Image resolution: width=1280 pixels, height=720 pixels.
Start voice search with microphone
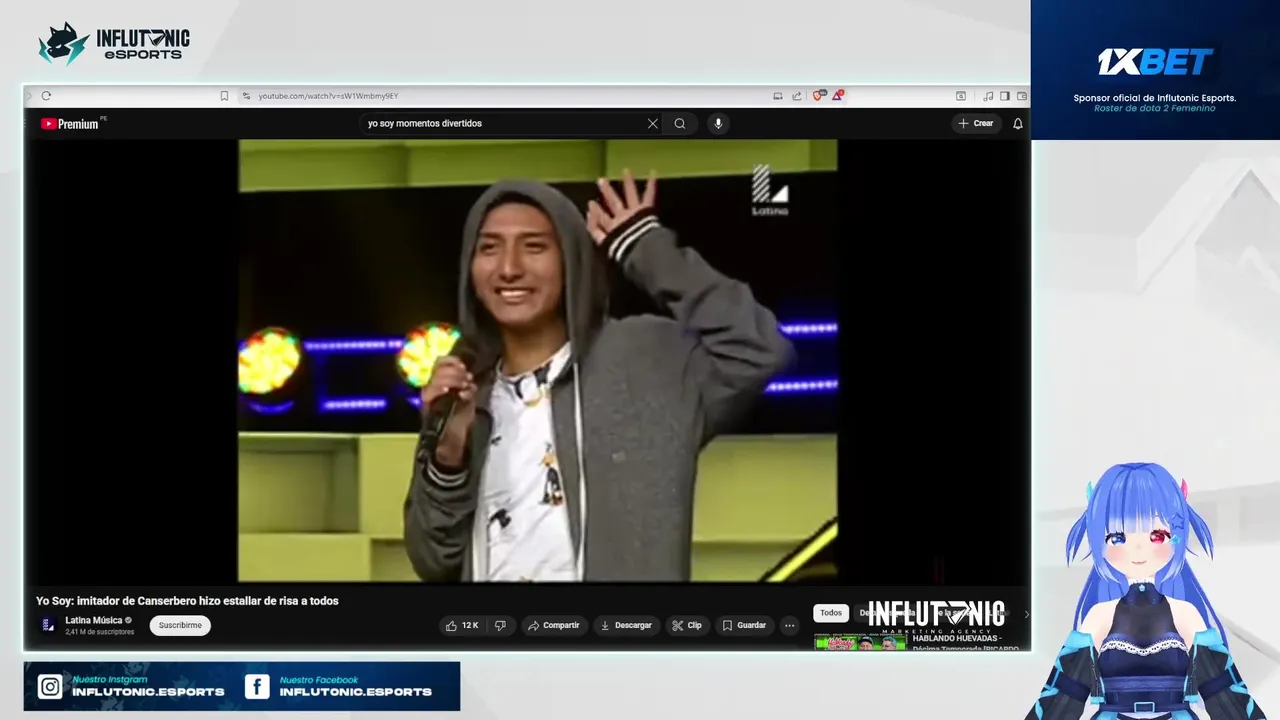pyautogui.click(x=717, y=124)
